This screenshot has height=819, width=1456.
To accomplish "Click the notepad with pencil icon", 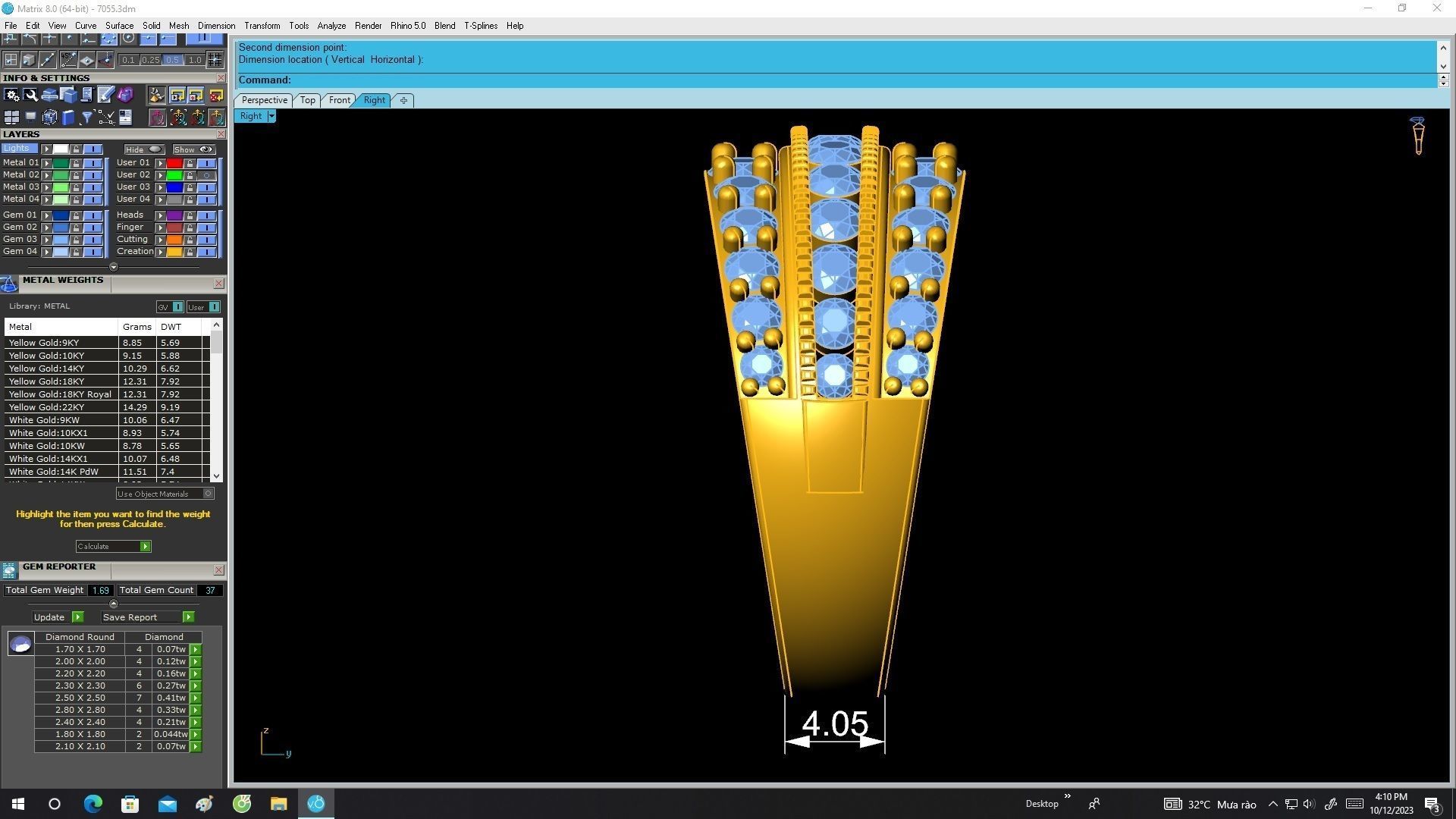I will tap(105, 95).
